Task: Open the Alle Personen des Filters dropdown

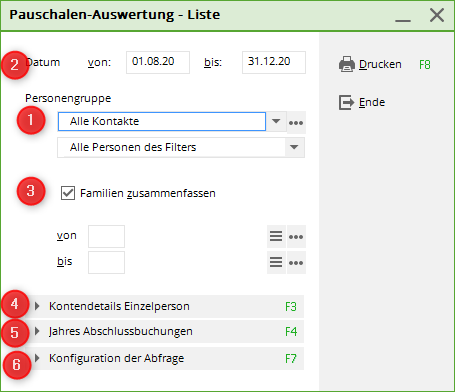Action: 181,147
